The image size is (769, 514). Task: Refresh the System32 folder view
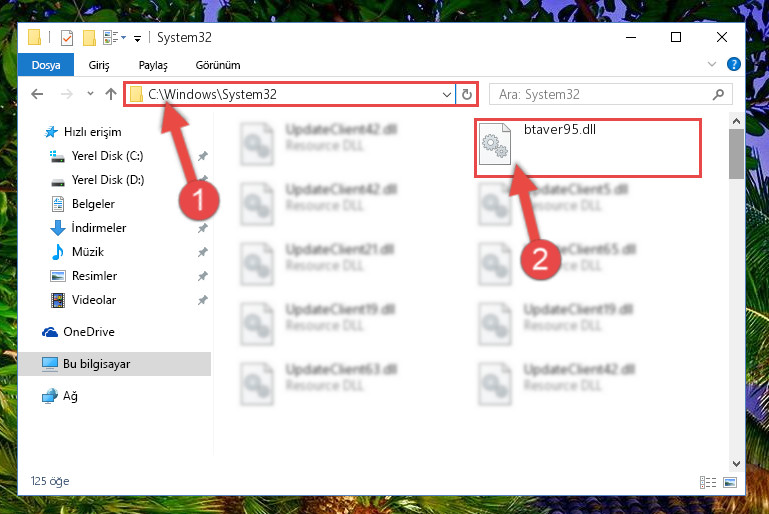tap(467, 94)
